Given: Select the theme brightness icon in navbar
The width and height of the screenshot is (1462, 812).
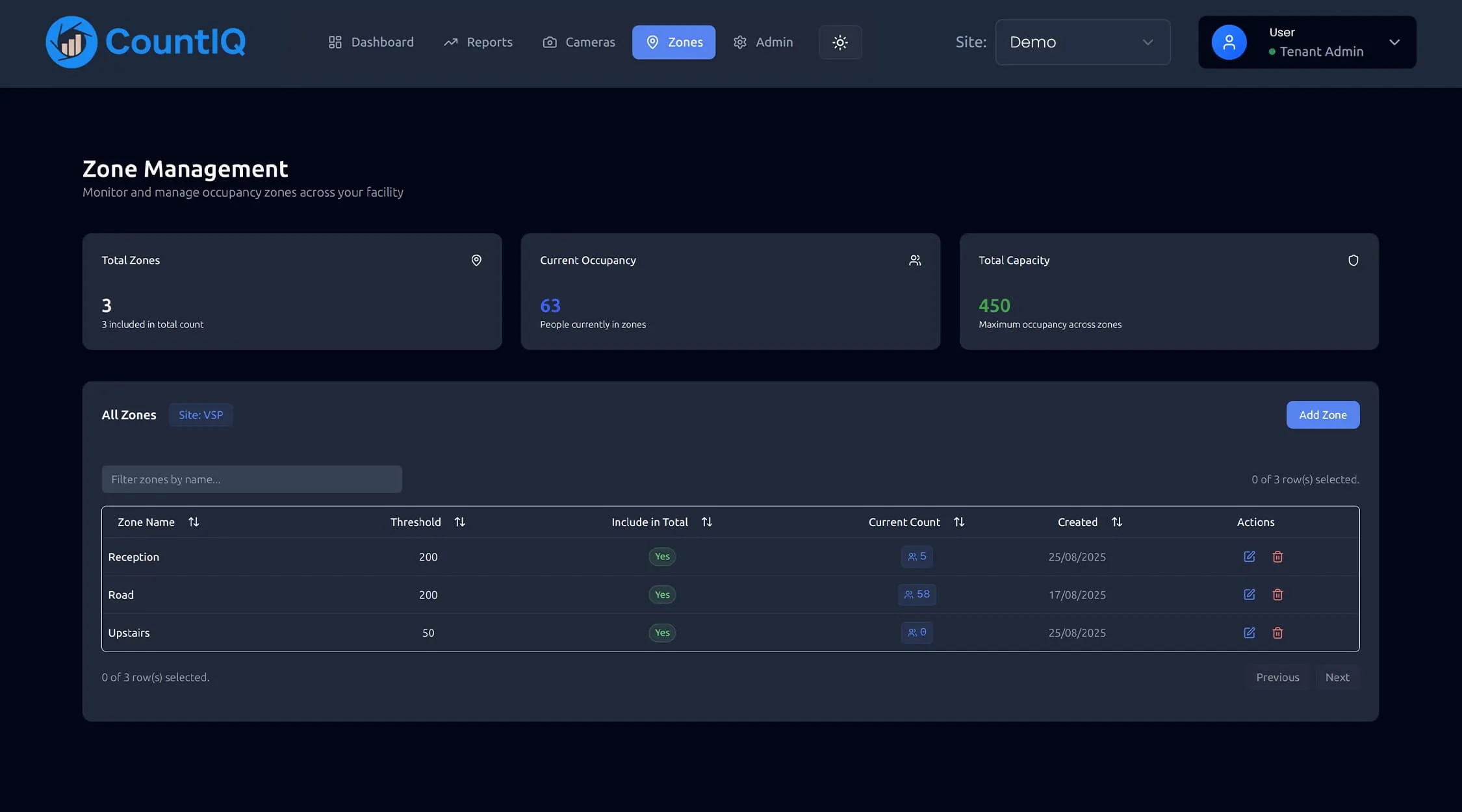Looking at the screenshot, I should 840,42.
